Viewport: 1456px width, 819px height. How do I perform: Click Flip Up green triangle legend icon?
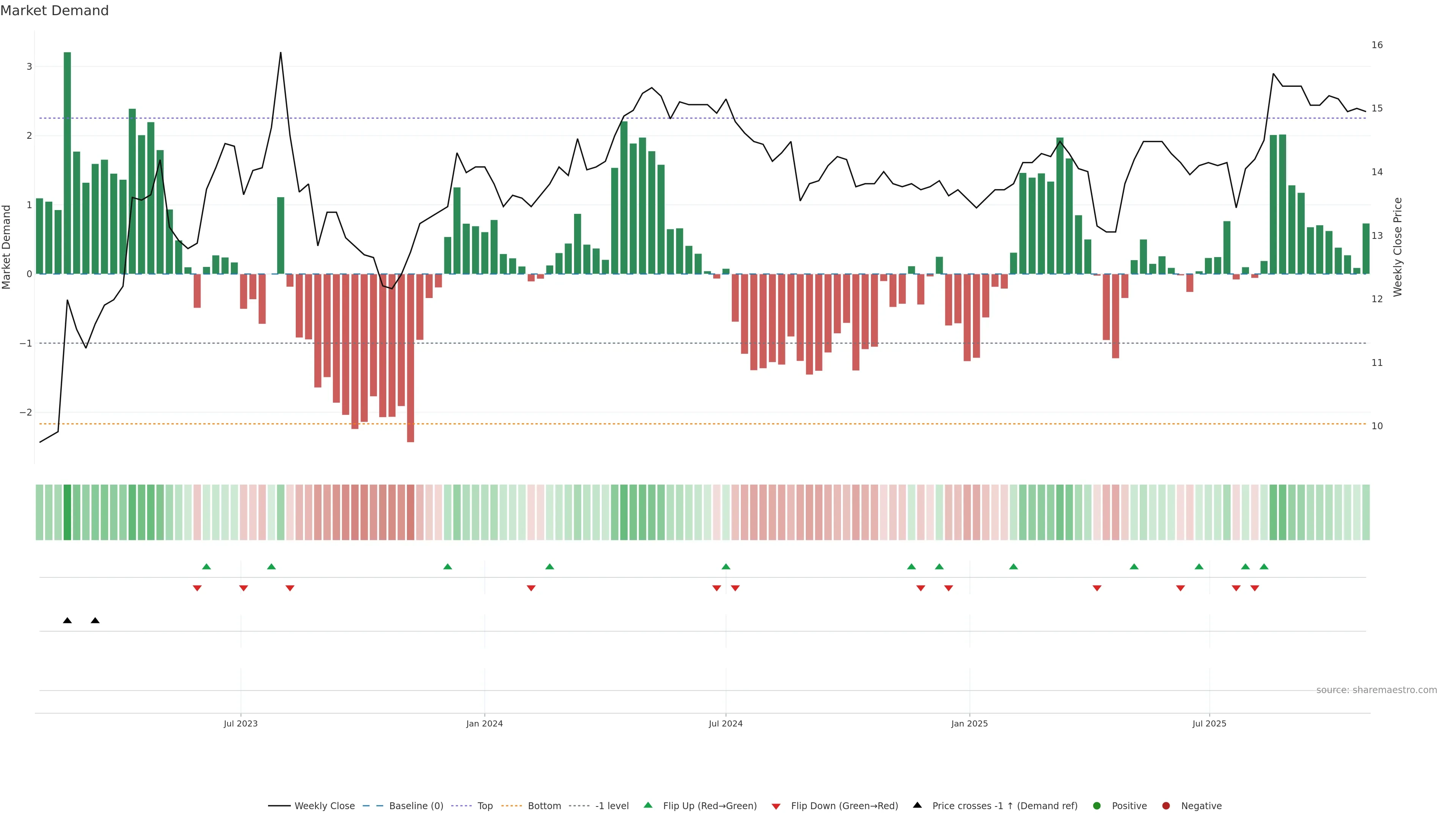648,805
